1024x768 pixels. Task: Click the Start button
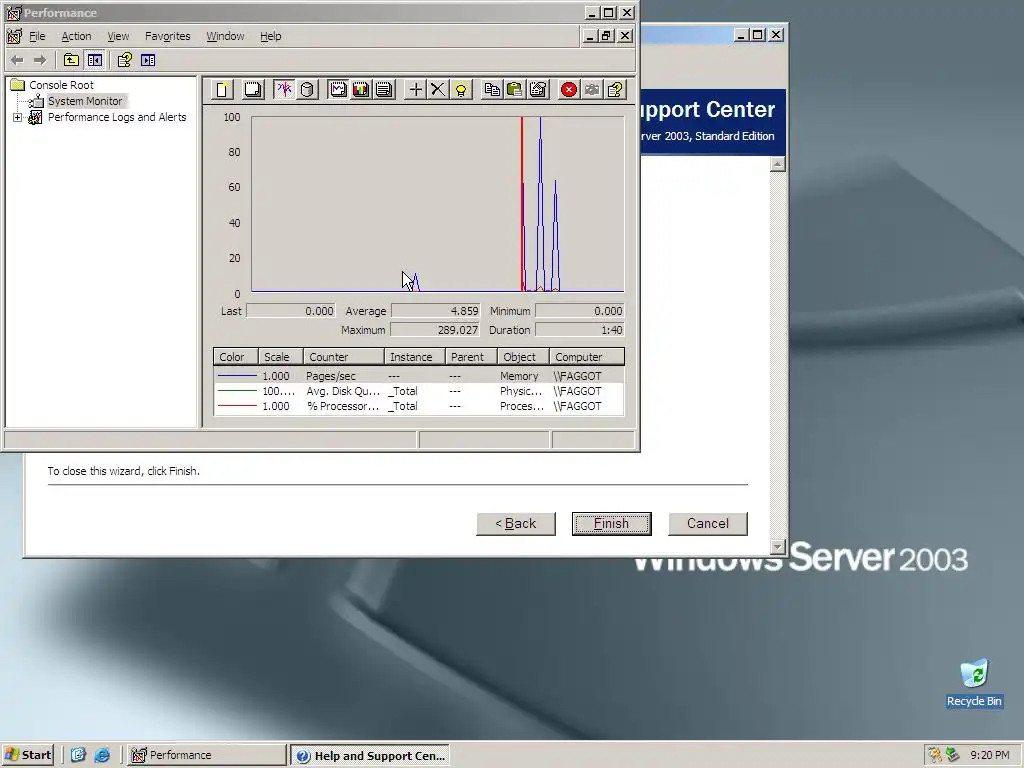tap(28, 755)
